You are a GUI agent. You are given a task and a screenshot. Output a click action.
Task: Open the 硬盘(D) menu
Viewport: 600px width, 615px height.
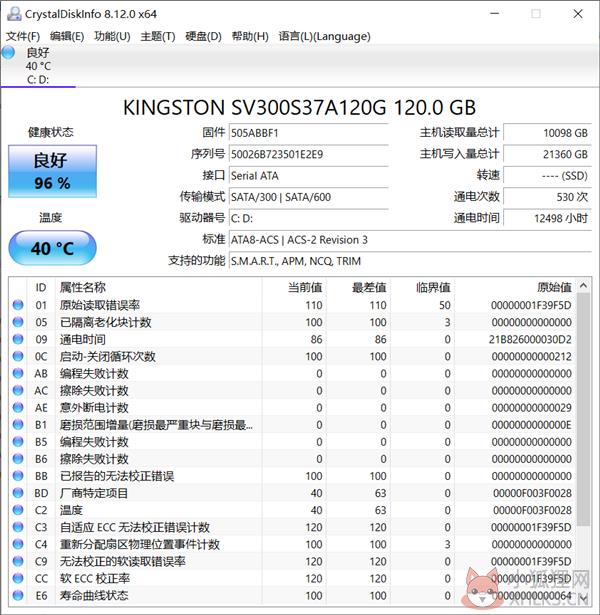pyautogui.click(x=203, y=36)
